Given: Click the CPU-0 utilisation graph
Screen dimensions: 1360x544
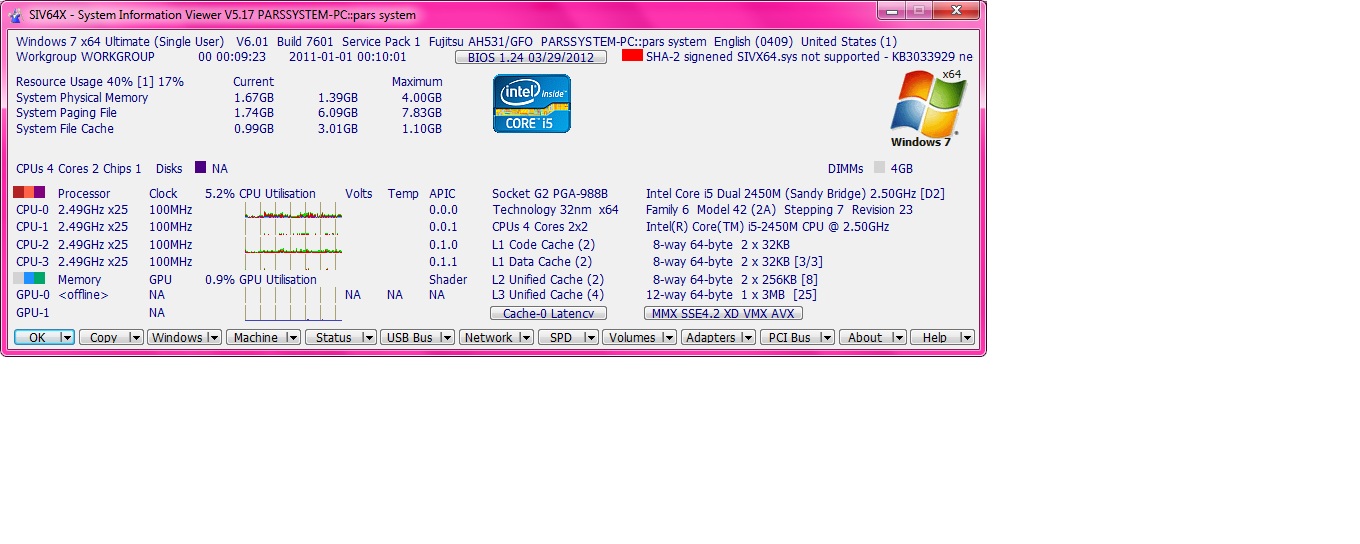Looking at the screenshot, I should tap(293, 210).
